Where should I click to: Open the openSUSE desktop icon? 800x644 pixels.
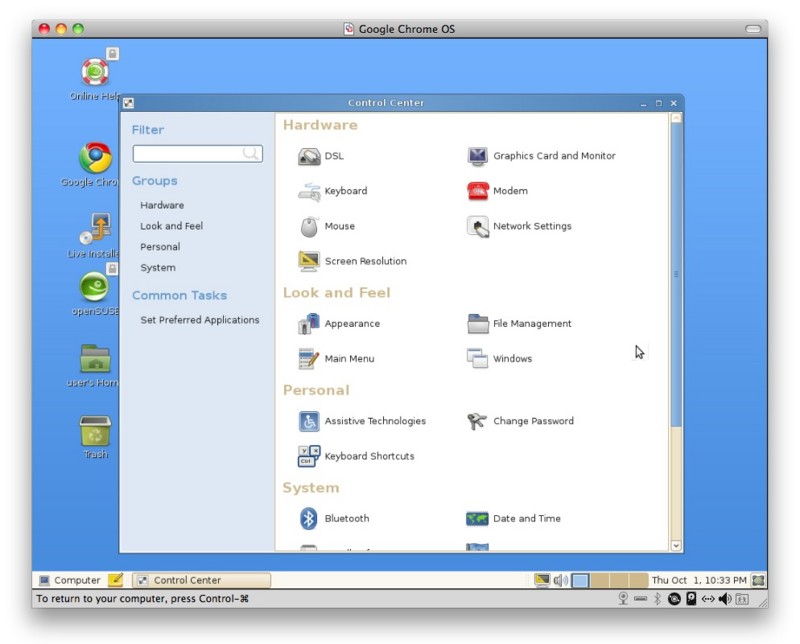pos(94,286)
